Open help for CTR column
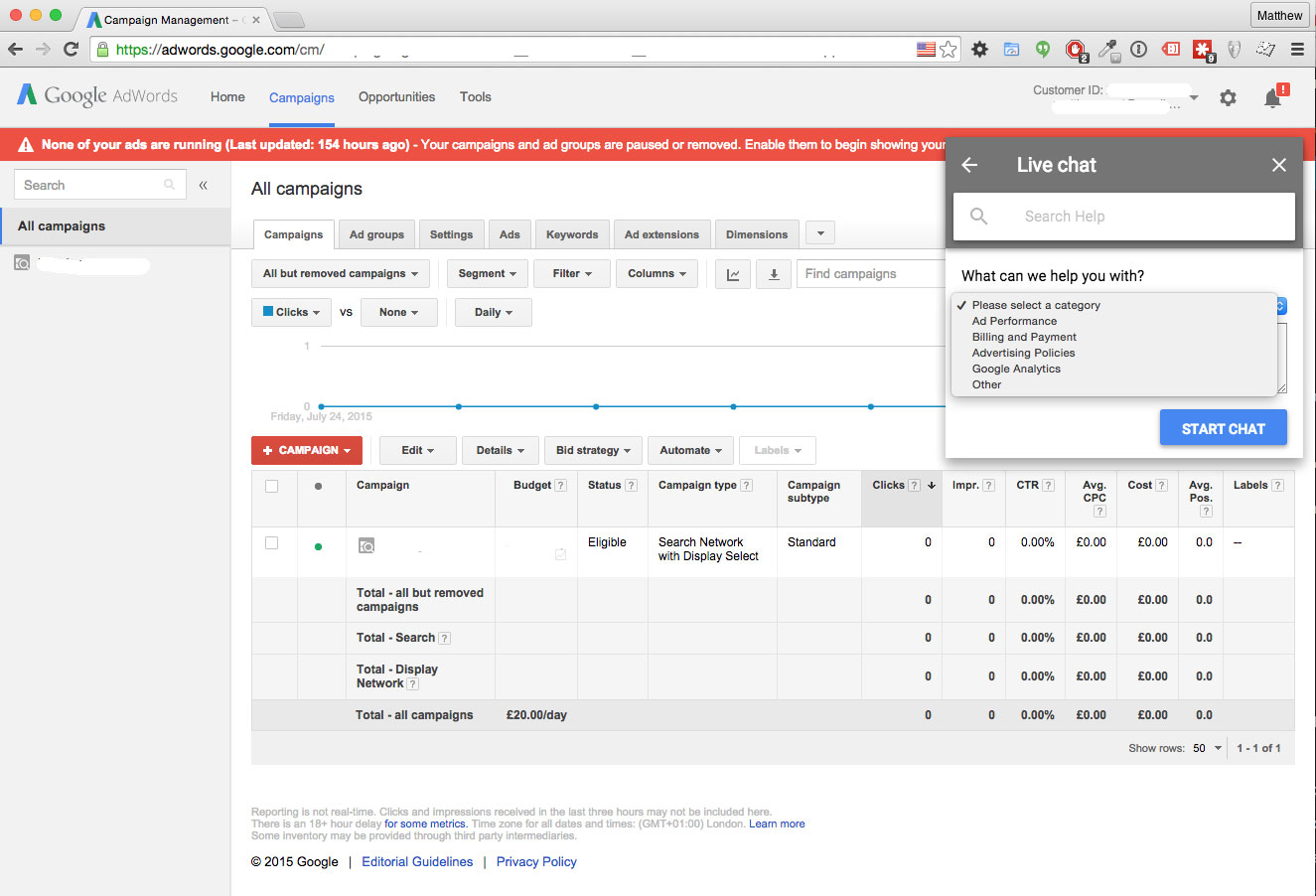Screen dimensions: 1316x896 [1048, 486]
